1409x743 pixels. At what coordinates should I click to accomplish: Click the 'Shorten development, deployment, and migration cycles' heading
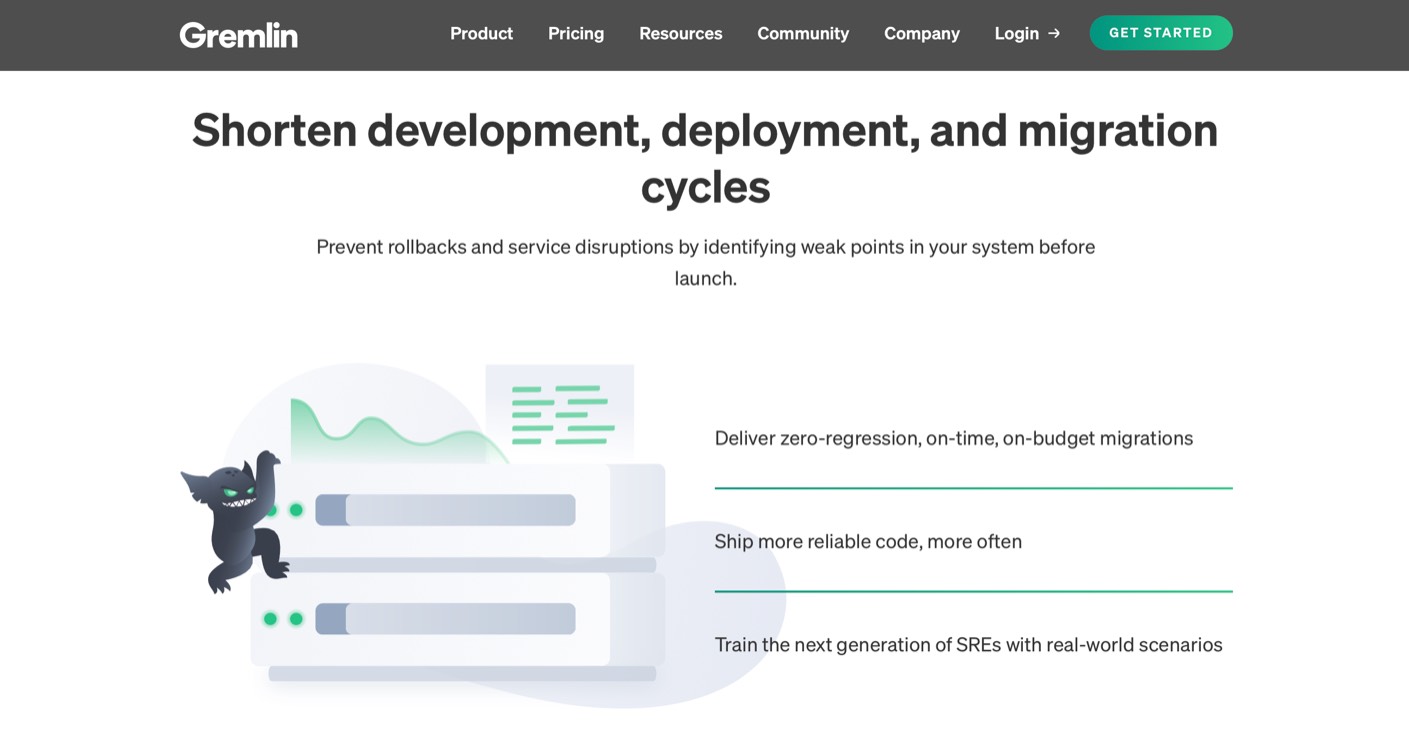click(705, 158)
